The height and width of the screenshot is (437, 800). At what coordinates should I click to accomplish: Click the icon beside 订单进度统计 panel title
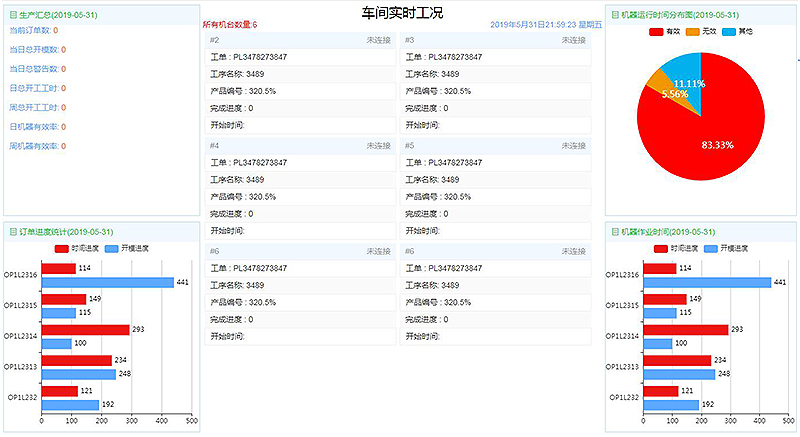13,231
